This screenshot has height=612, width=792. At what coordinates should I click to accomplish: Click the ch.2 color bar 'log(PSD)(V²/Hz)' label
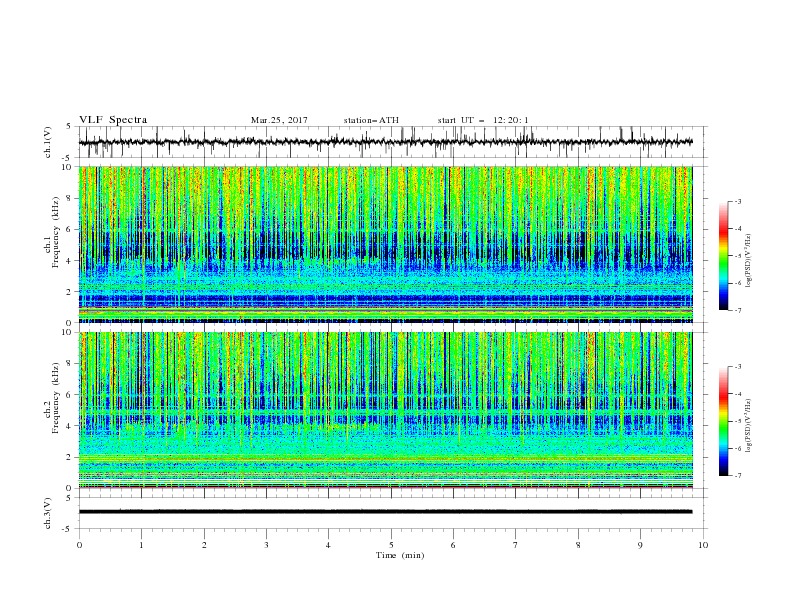(x=749, y=425)
